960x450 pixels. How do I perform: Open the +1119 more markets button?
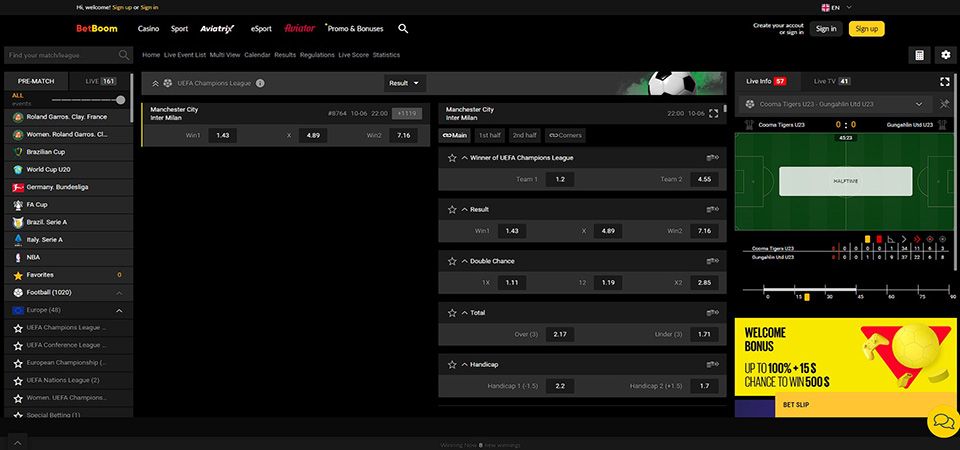407,113
